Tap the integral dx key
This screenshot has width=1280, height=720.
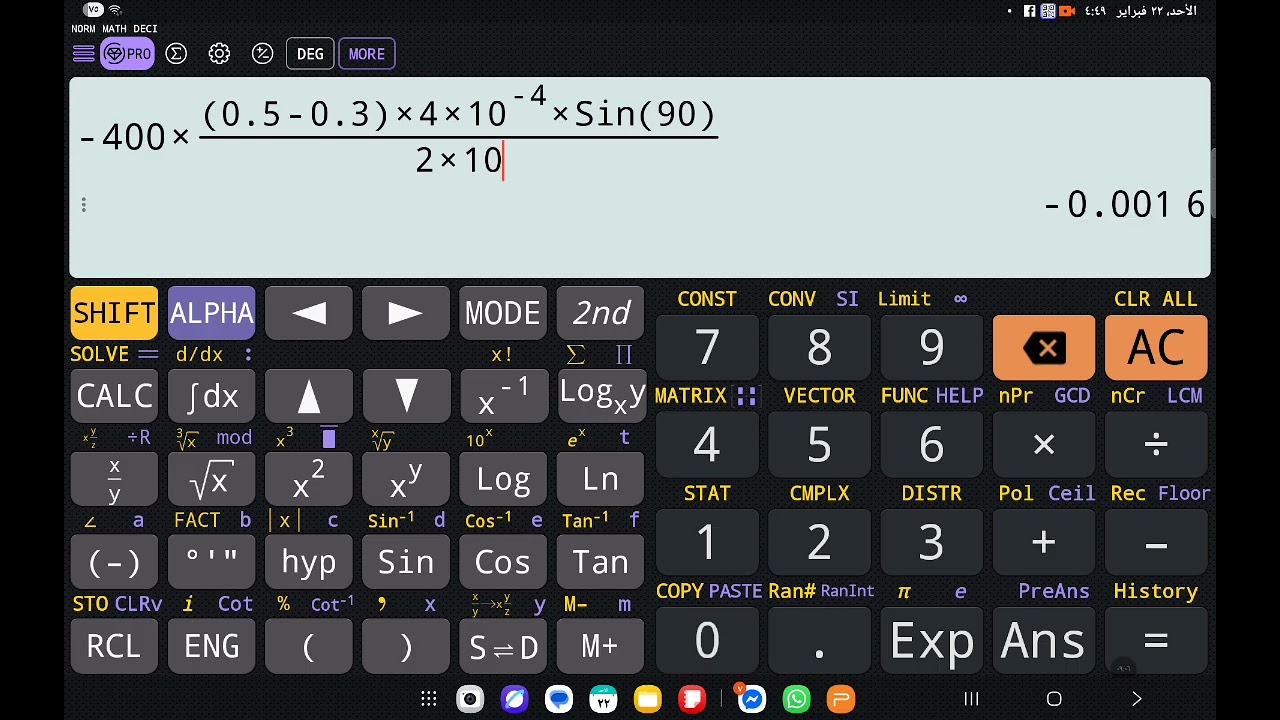pyautogui.click(x=211, y=396)
